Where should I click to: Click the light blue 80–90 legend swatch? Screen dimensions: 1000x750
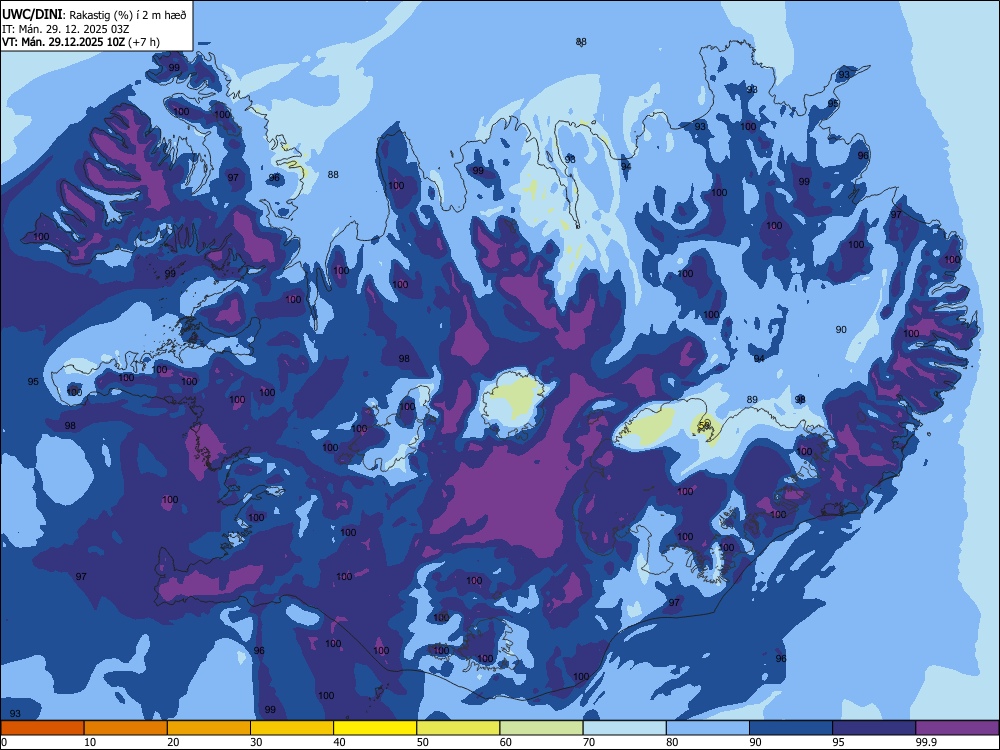pos(708,728)
